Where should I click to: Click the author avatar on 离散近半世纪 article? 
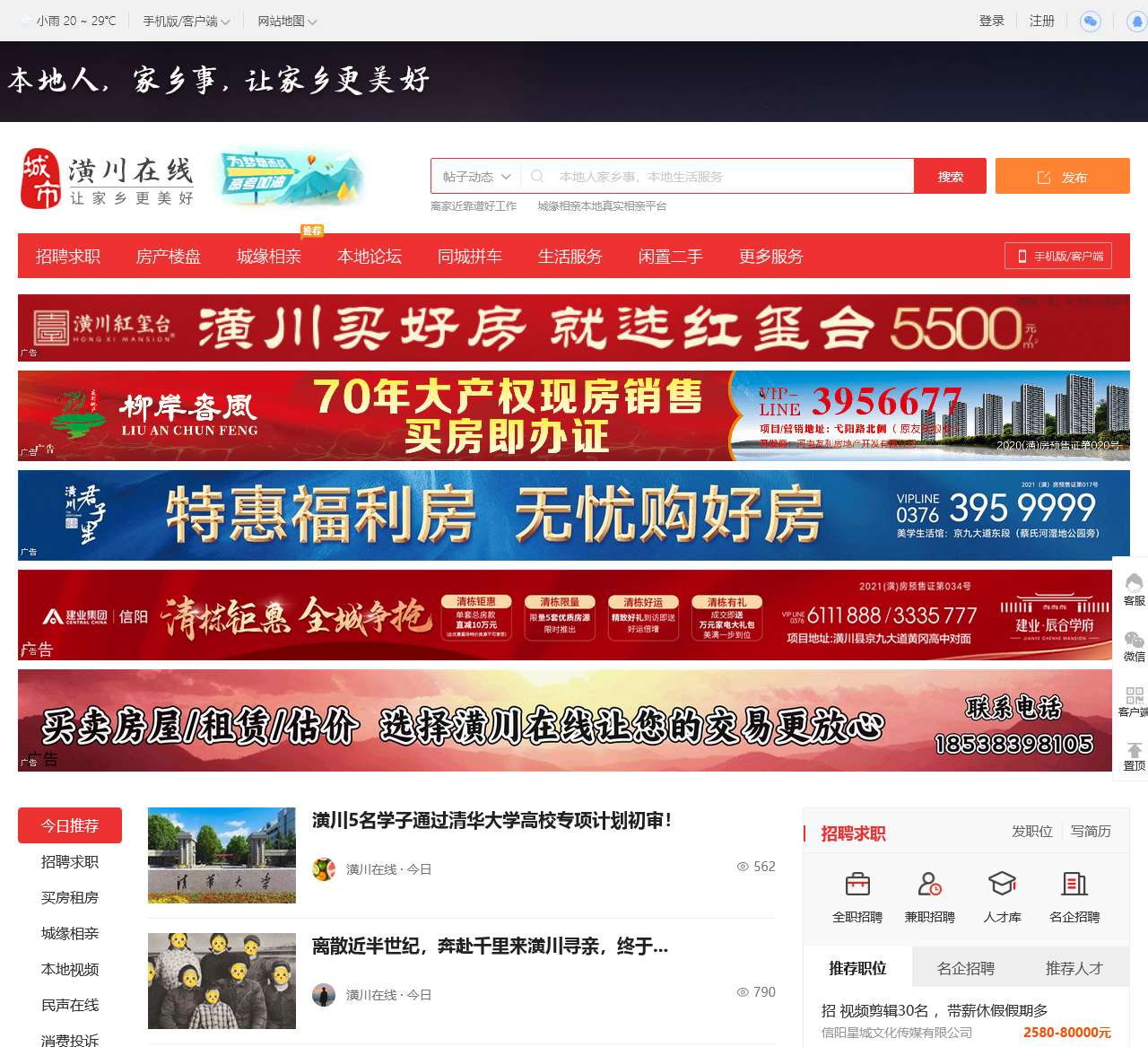324,994
